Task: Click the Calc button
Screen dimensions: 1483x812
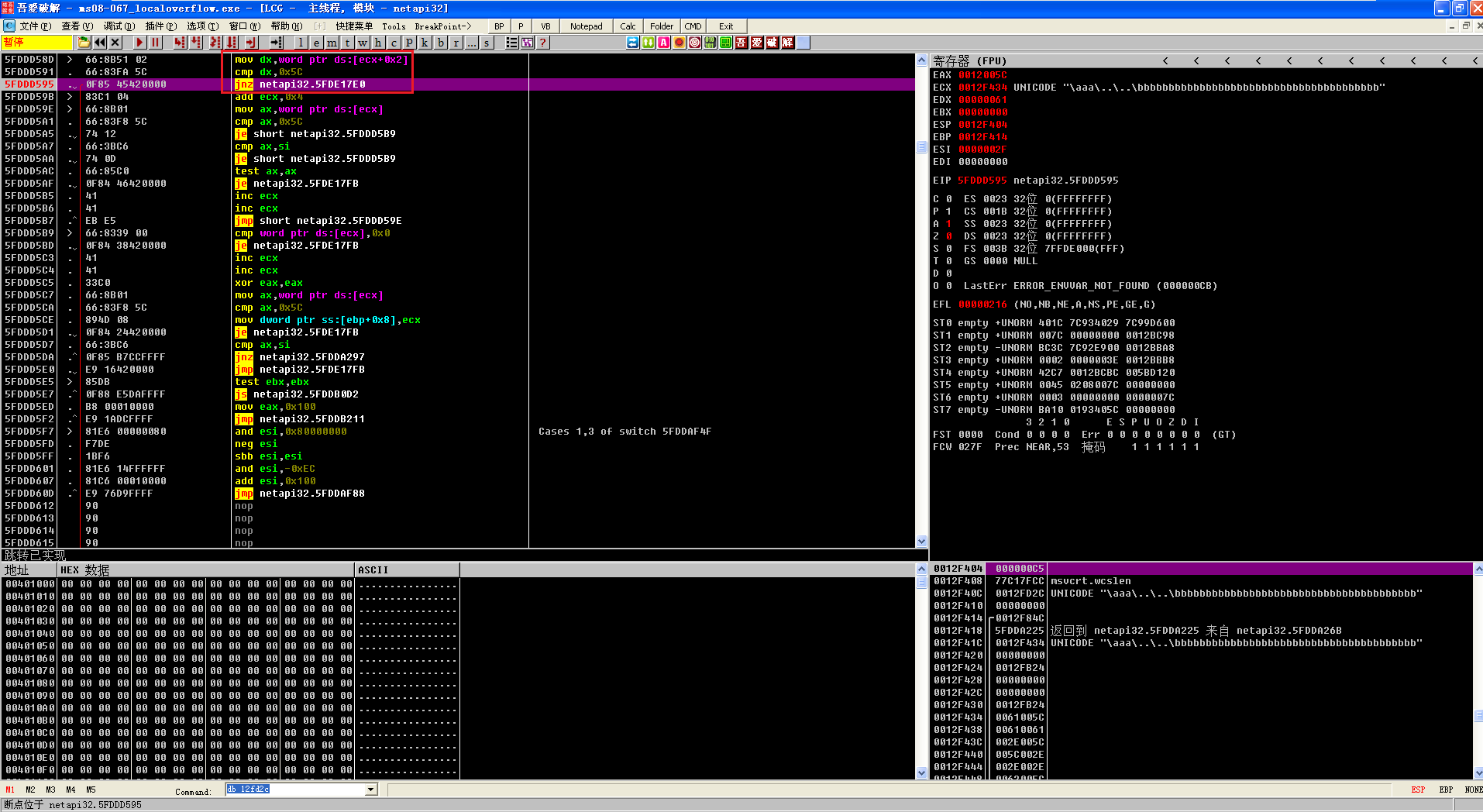Action: [628, 26]
